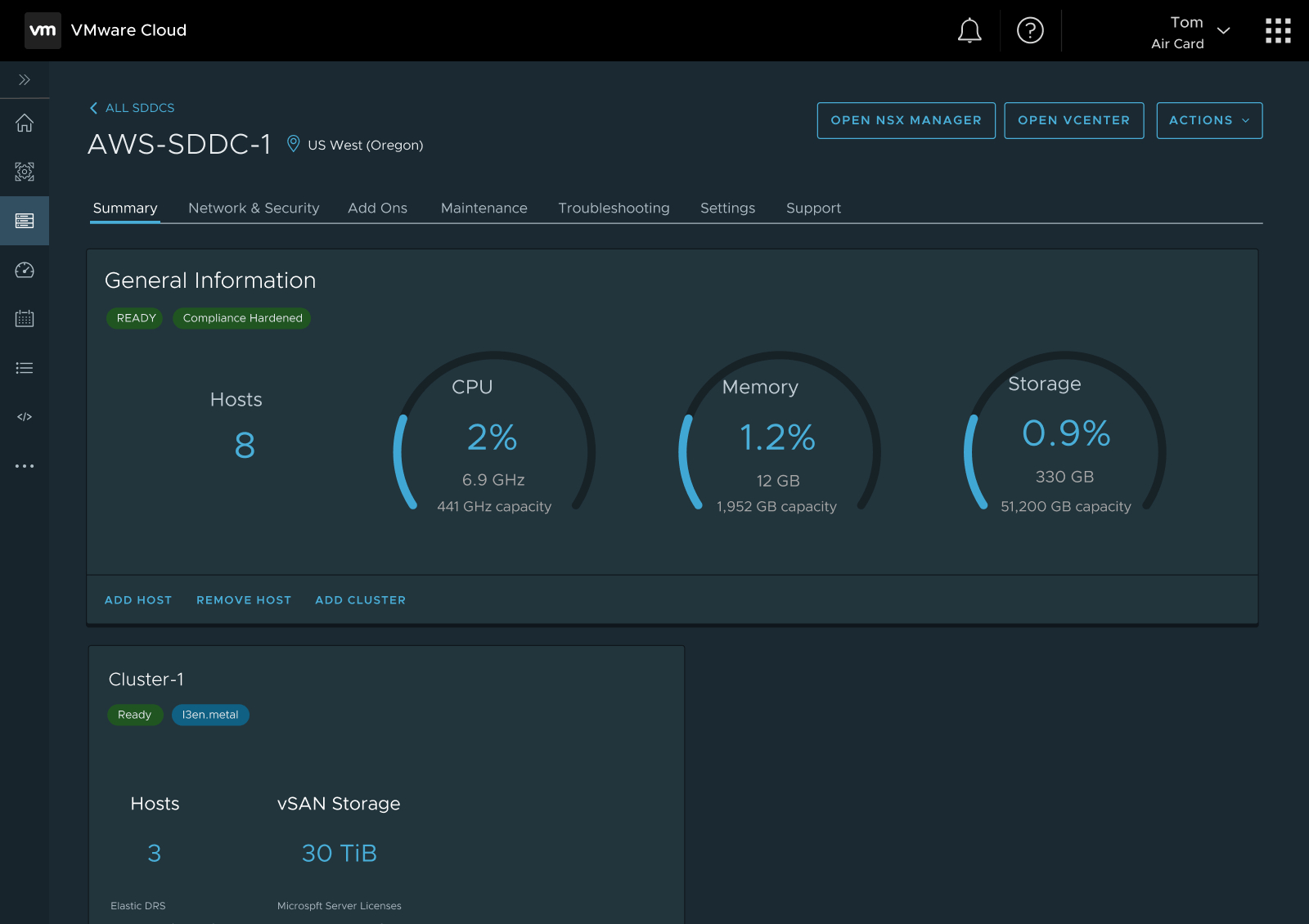Click the VMware vm logo icon
1309x924 pixels.
(43, 30)
